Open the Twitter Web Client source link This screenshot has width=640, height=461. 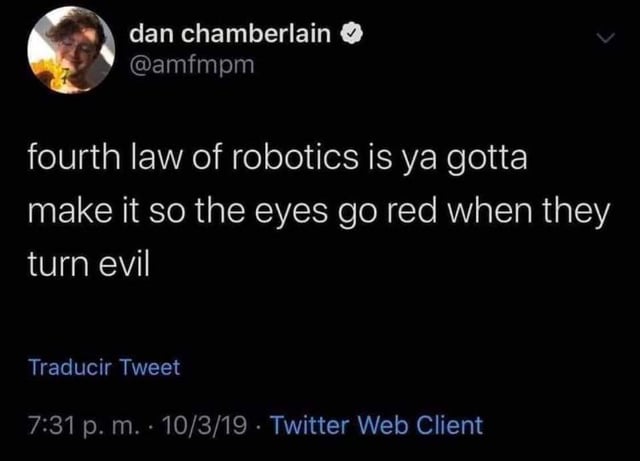pyautogui.click(x=377, y=425)
